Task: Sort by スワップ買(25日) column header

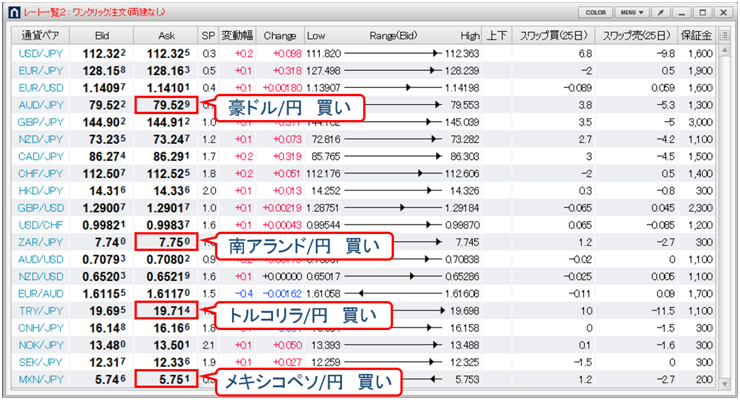Action: coord(553,35)
